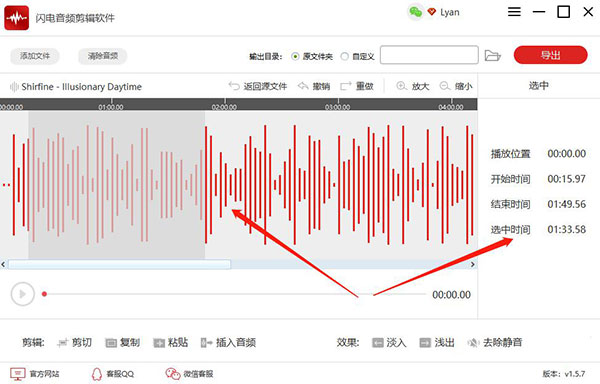Screen dimensions: 600x384
Task: Zoom out with the 缩小 magnifier icon
Action: click(445, 86)
